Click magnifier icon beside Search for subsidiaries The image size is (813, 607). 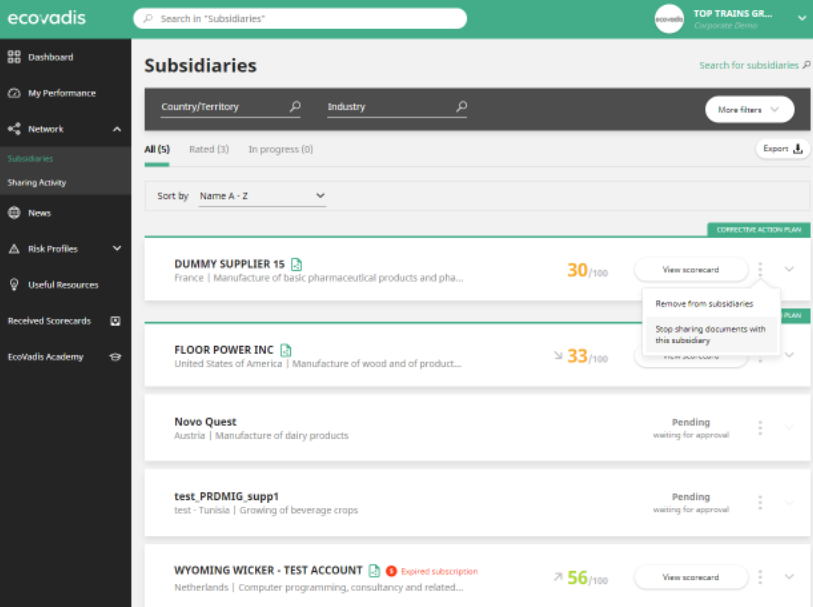click(x=806, y=65)
